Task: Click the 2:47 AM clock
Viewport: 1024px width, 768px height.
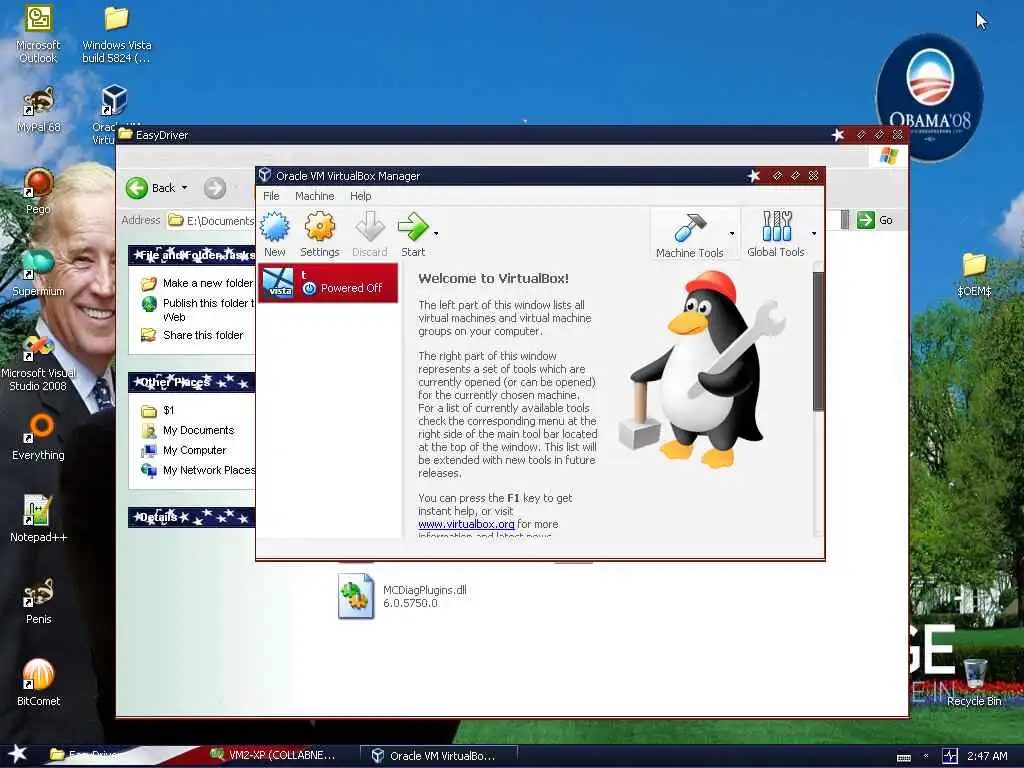Action: coord(987,756)
